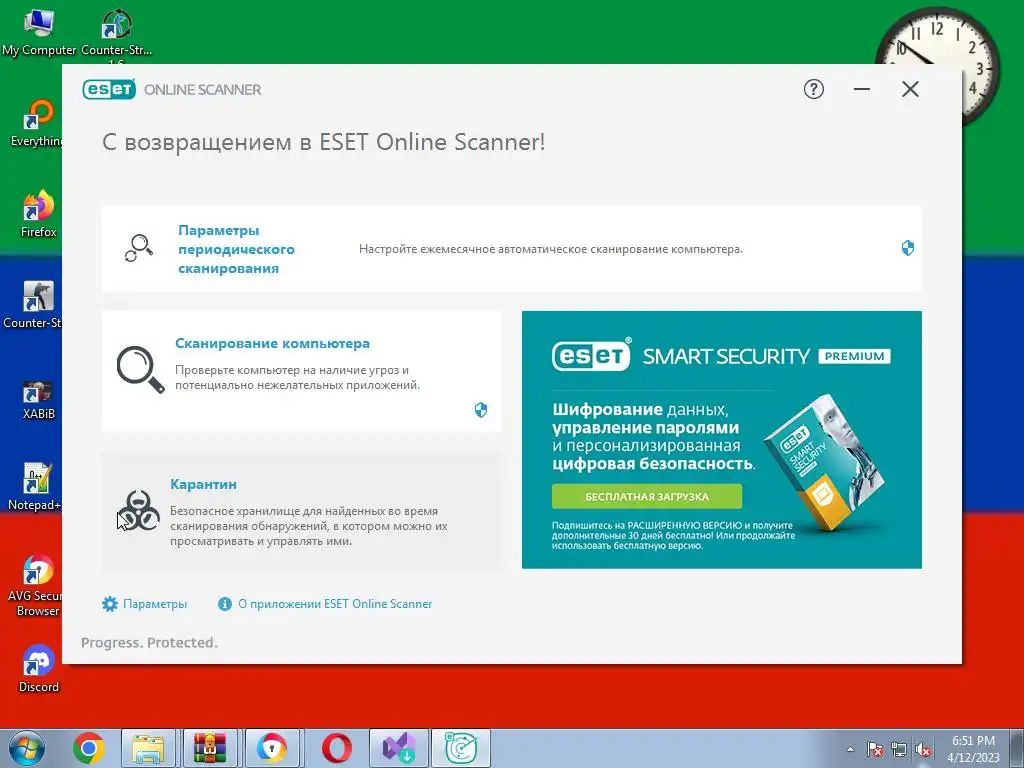Open the Карантин section
Viewport: 1024px width, 768px height.
pos(203,485)
